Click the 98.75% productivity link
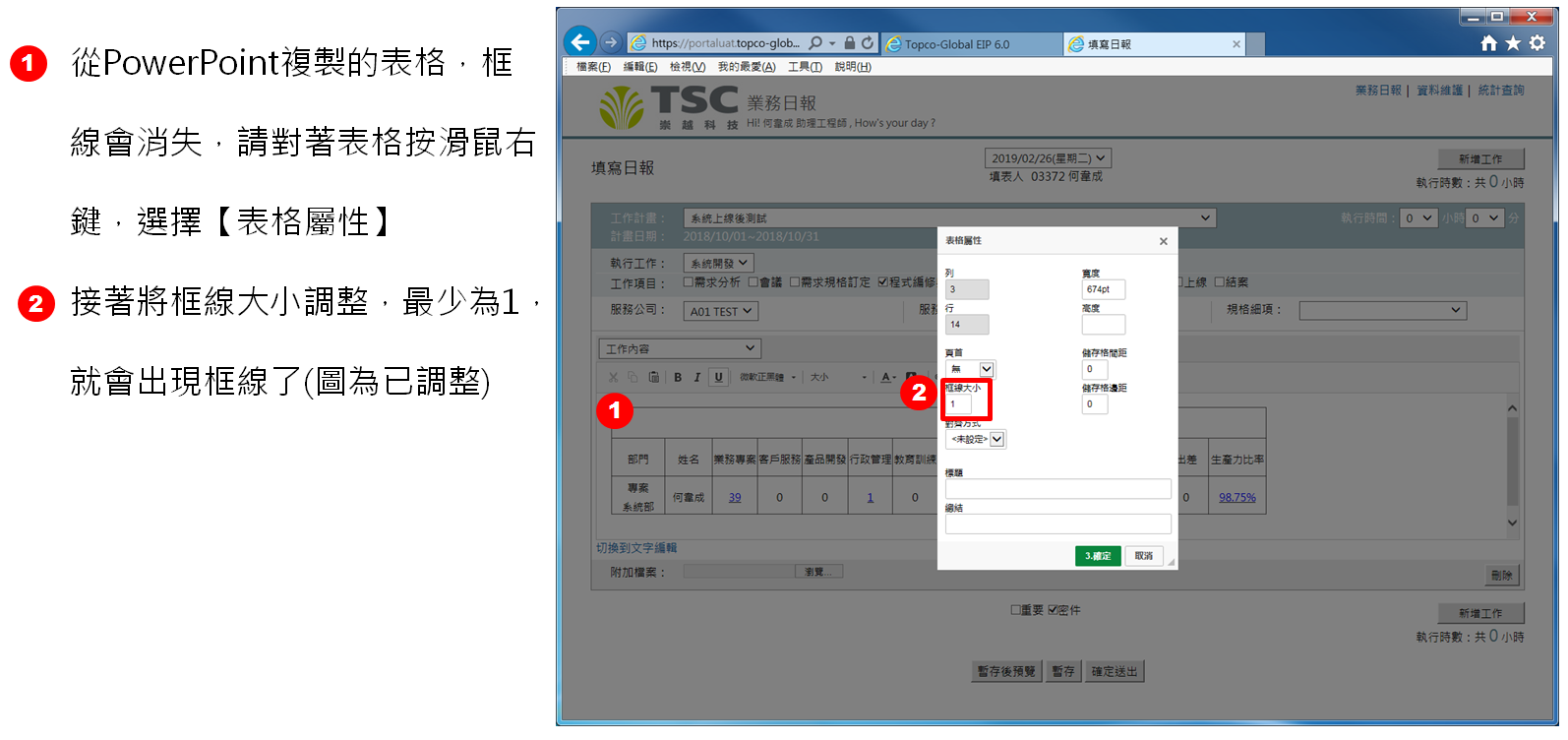Image resolution: width=1568 pixels, height=740 pixels. [1236, 498]
